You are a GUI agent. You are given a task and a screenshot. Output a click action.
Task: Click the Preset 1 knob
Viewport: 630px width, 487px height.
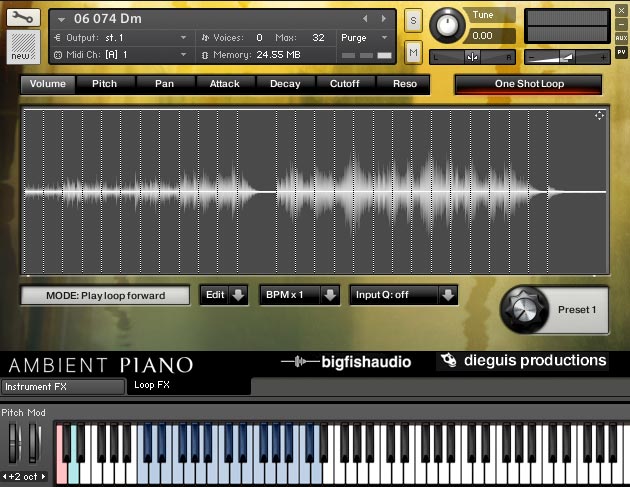(x=524, y=309)
